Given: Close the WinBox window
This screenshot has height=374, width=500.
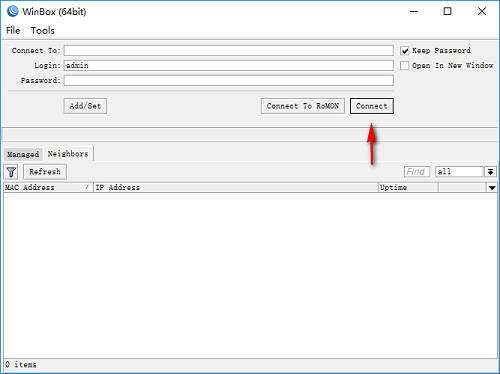Looking at the screenshot, I should point(482,12).
